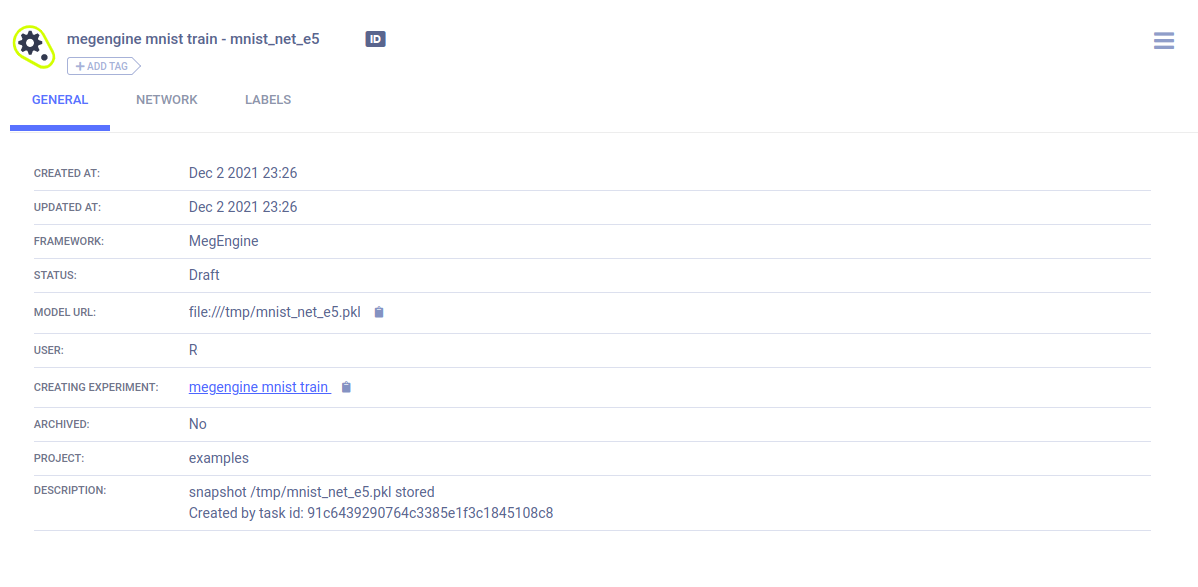Switch to the General tab
Screen dimensions: 1198x587
pyautogui.click(x=60, y=100)
